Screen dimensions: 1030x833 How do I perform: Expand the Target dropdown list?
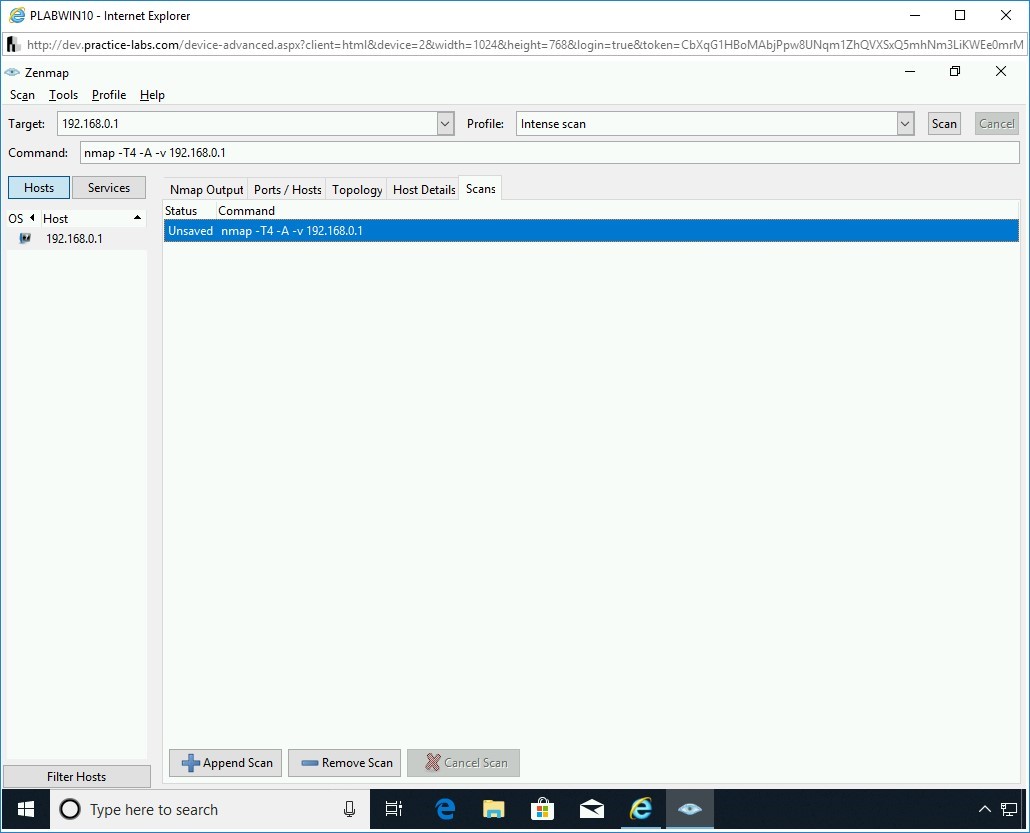point(446,124)
